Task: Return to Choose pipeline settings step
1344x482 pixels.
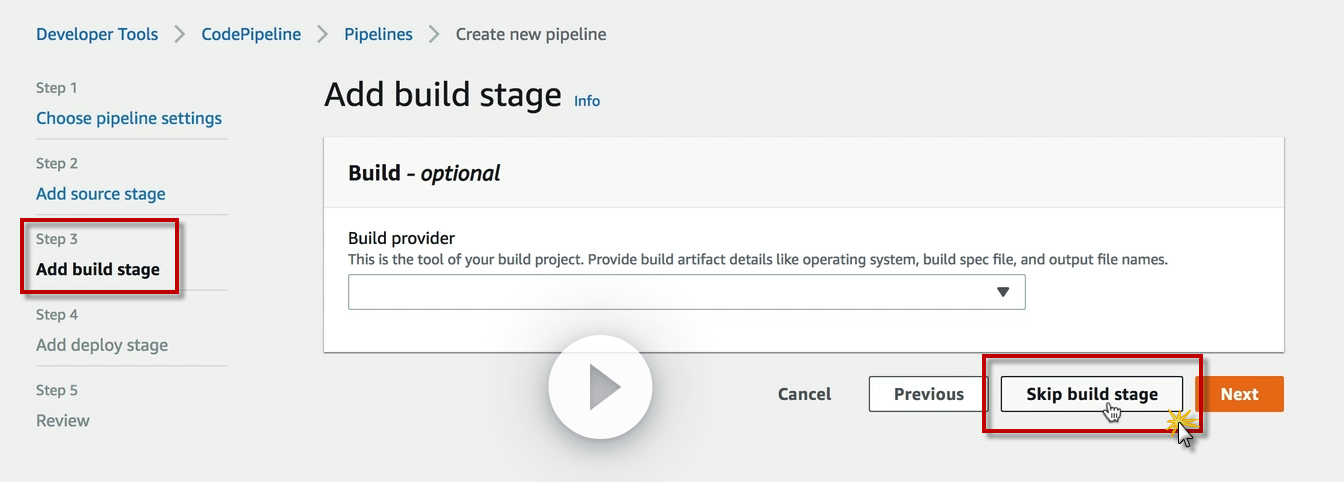Action: coord(129,118)
